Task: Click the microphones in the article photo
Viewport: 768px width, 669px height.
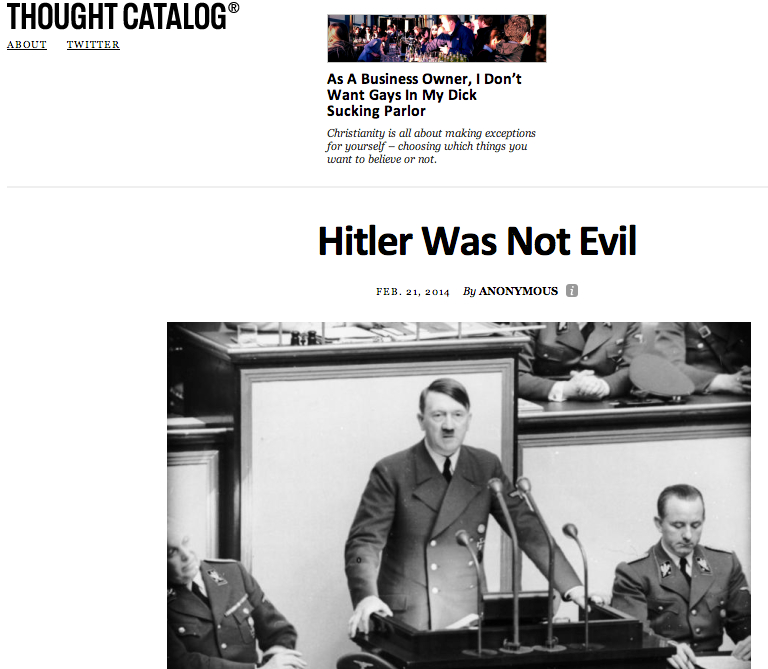Action: (524, 563)
